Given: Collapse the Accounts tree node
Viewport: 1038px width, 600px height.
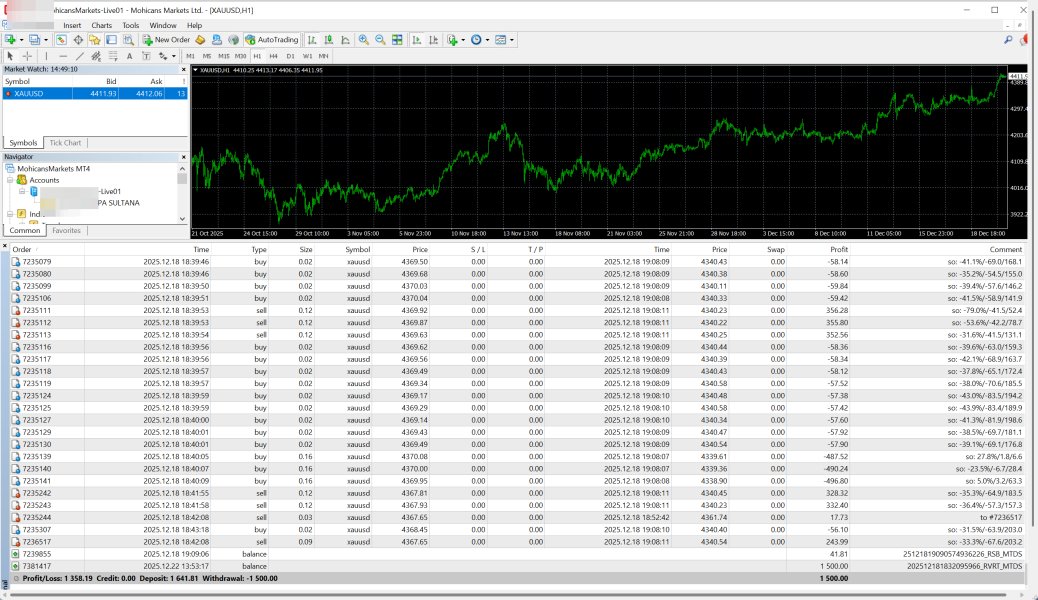Looking at the screenshot, I should (x=10, y=180).
